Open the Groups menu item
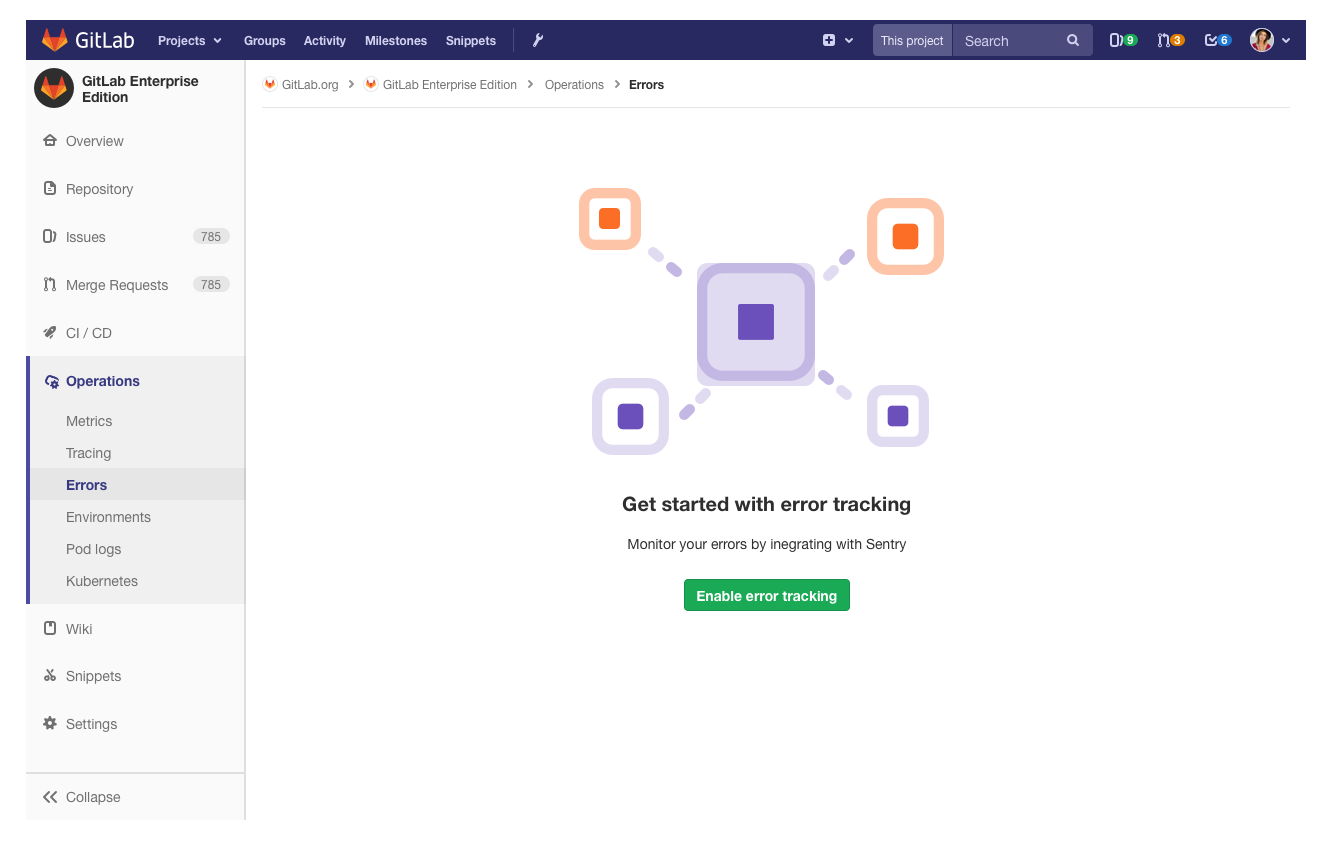This screenshot has height=860, width=1328. (x=264, y=40)
